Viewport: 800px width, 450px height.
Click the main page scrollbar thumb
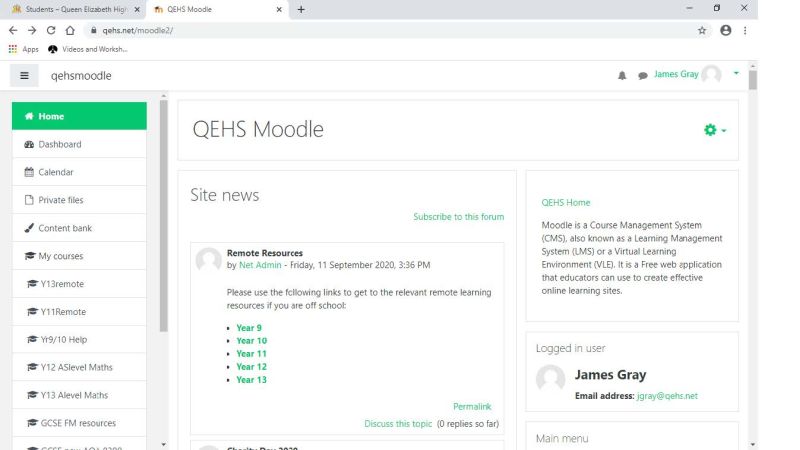click(753, 80)
